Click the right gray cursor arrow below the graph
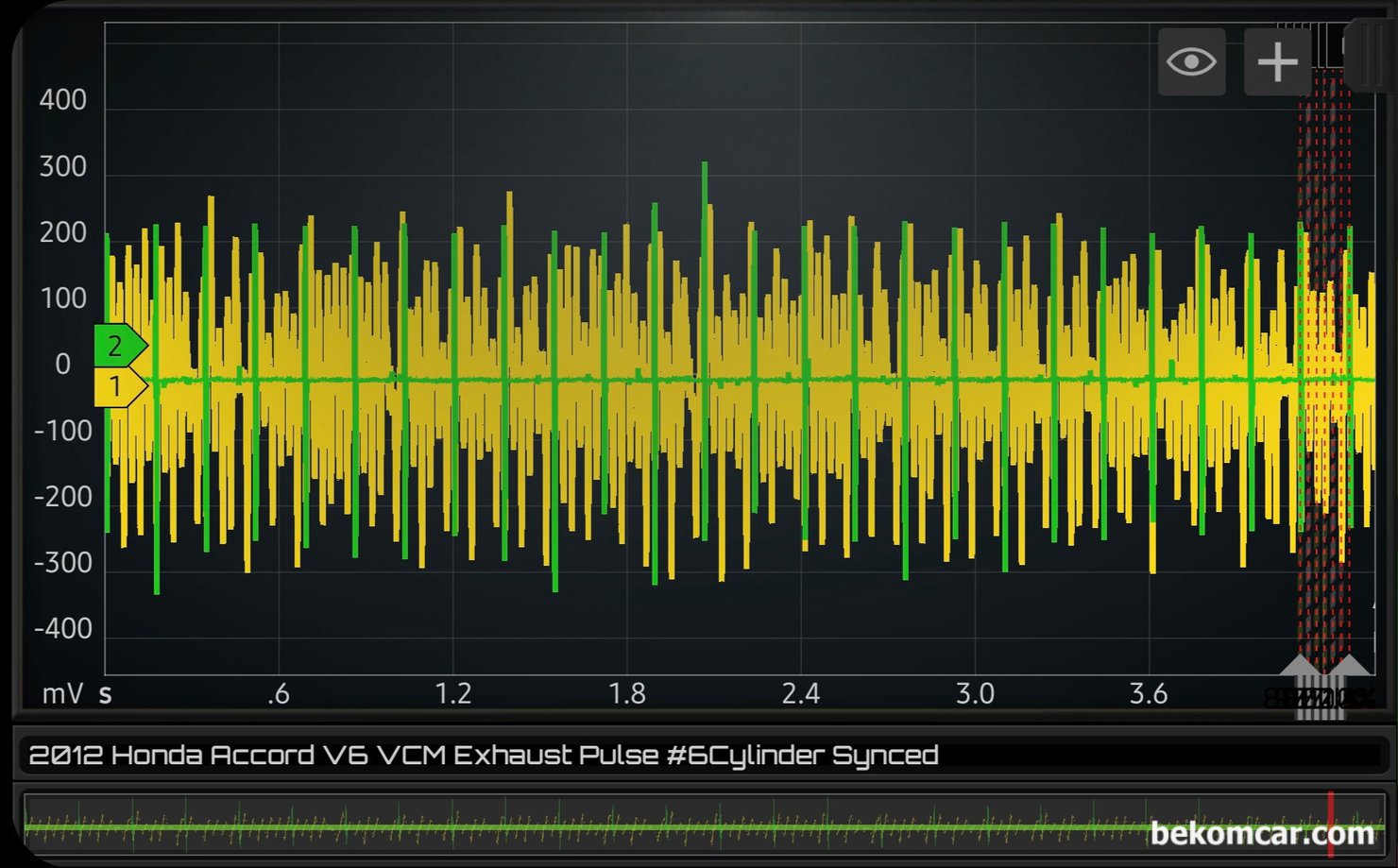 pos(1347,668)
